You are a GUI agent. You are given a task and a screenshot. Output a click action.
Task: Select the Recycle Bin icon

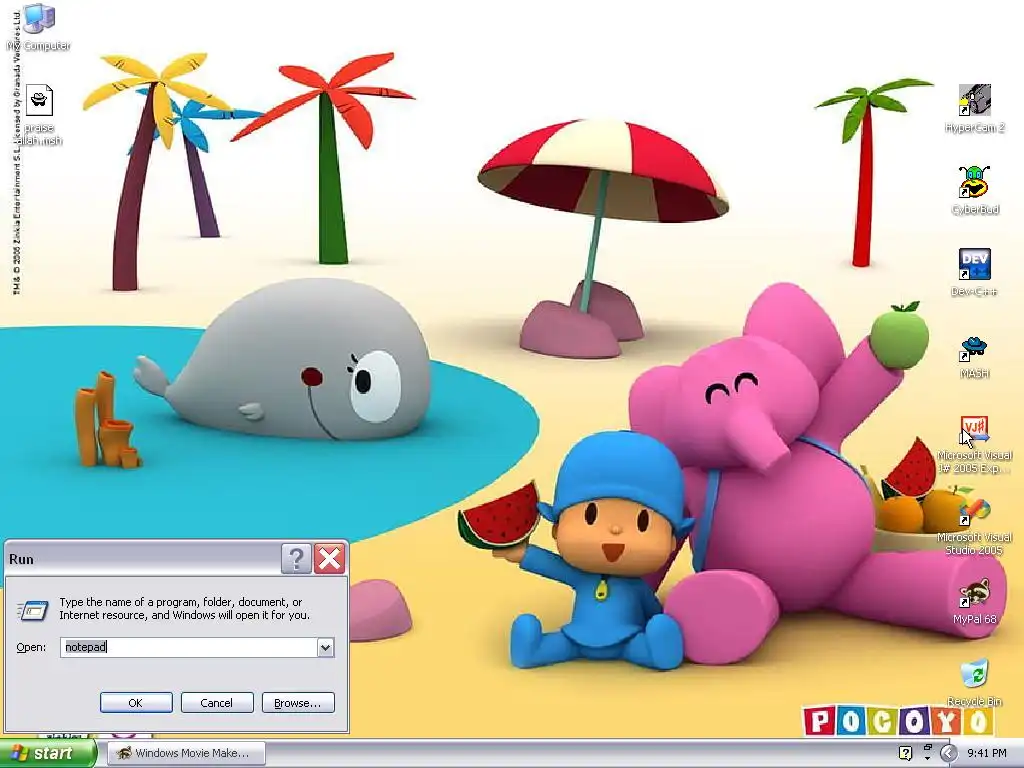974,675
